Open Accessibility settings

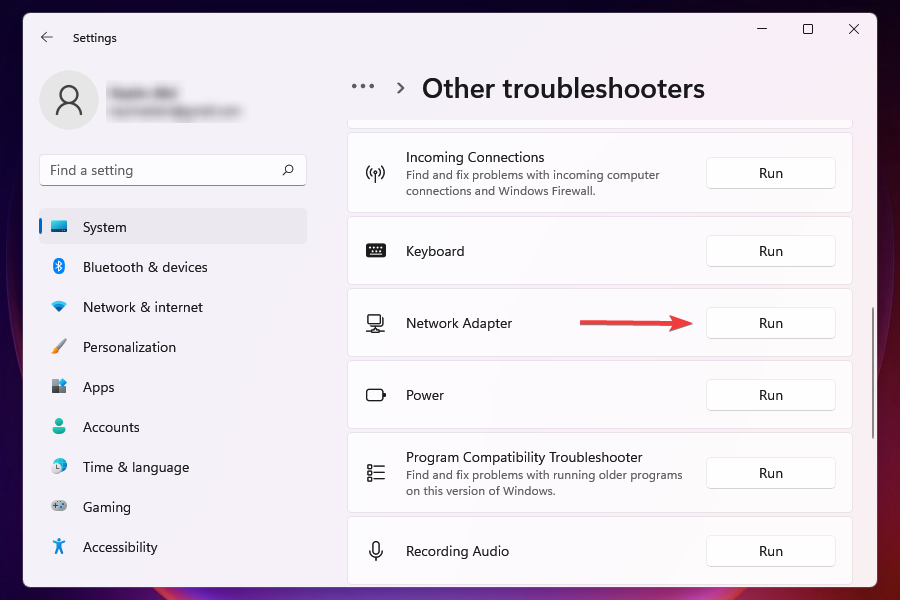[173, 547]
